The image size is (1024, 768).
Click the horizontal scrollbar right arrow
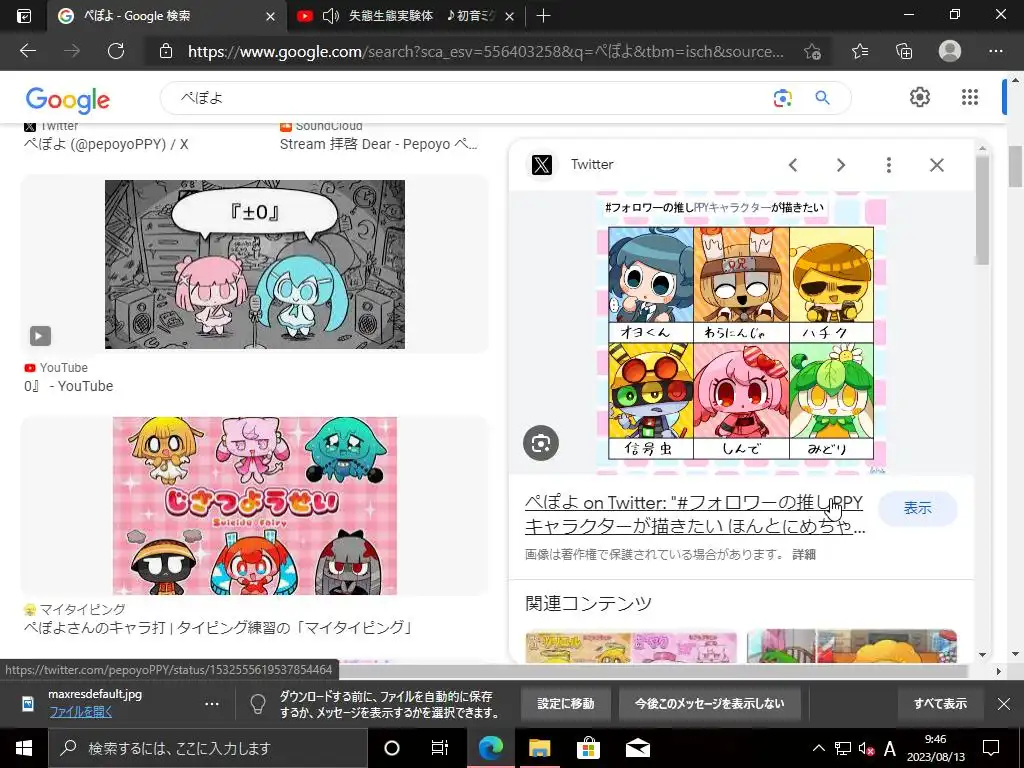(998, 671)
